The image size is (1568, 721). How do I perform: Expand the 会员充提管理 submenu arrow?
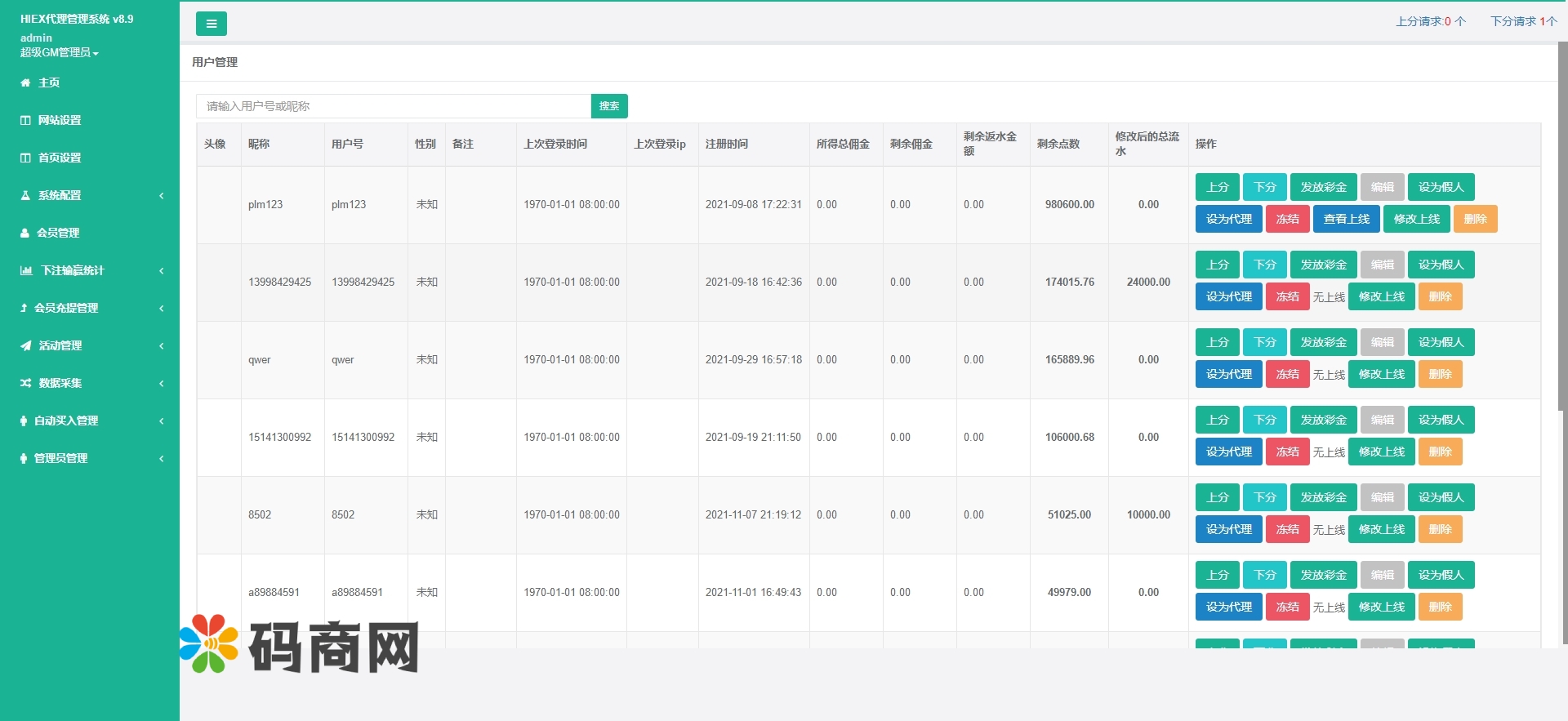pos(162,308)
